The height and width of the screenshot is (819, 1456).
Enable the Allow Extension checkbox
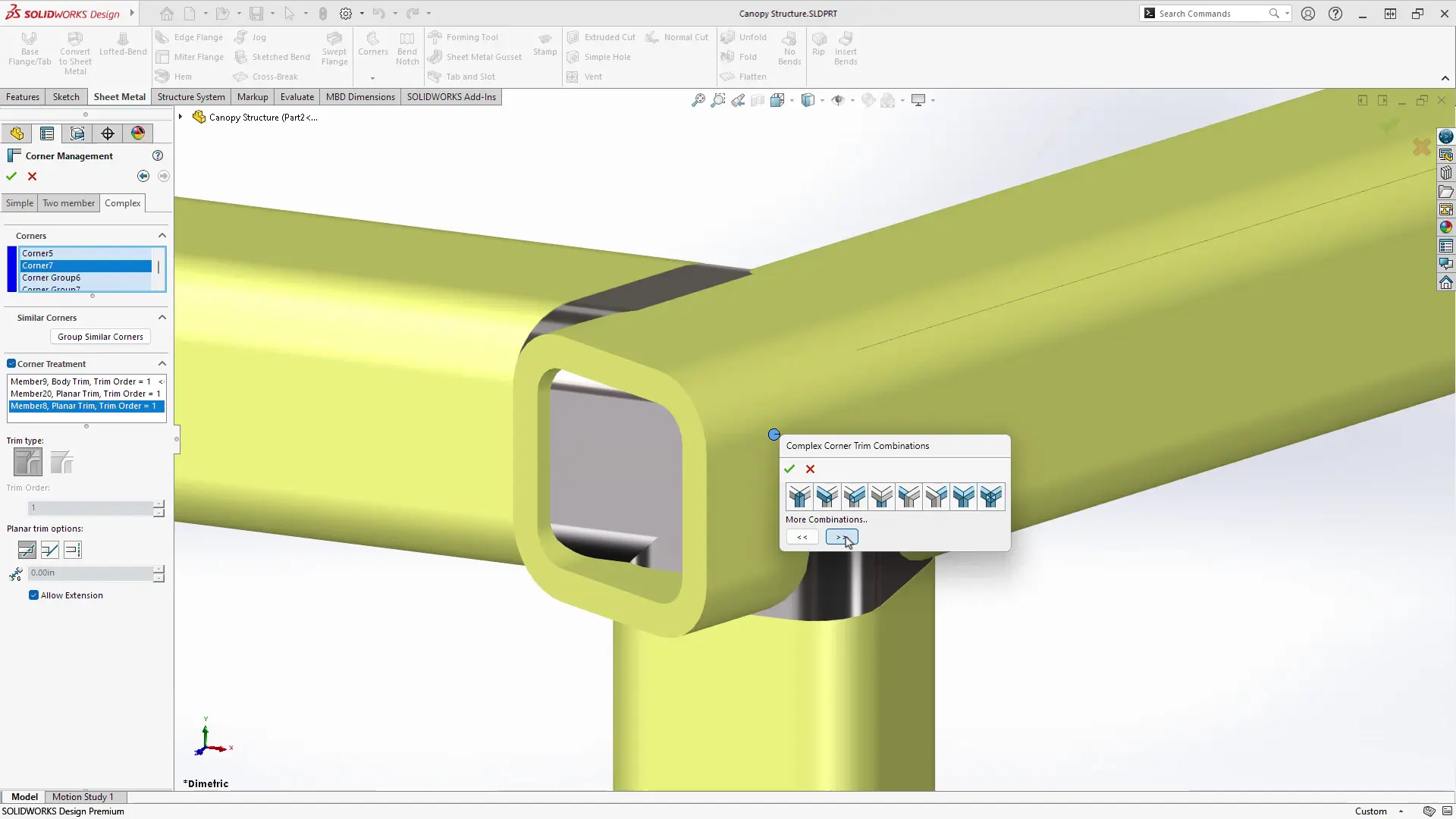33,595
